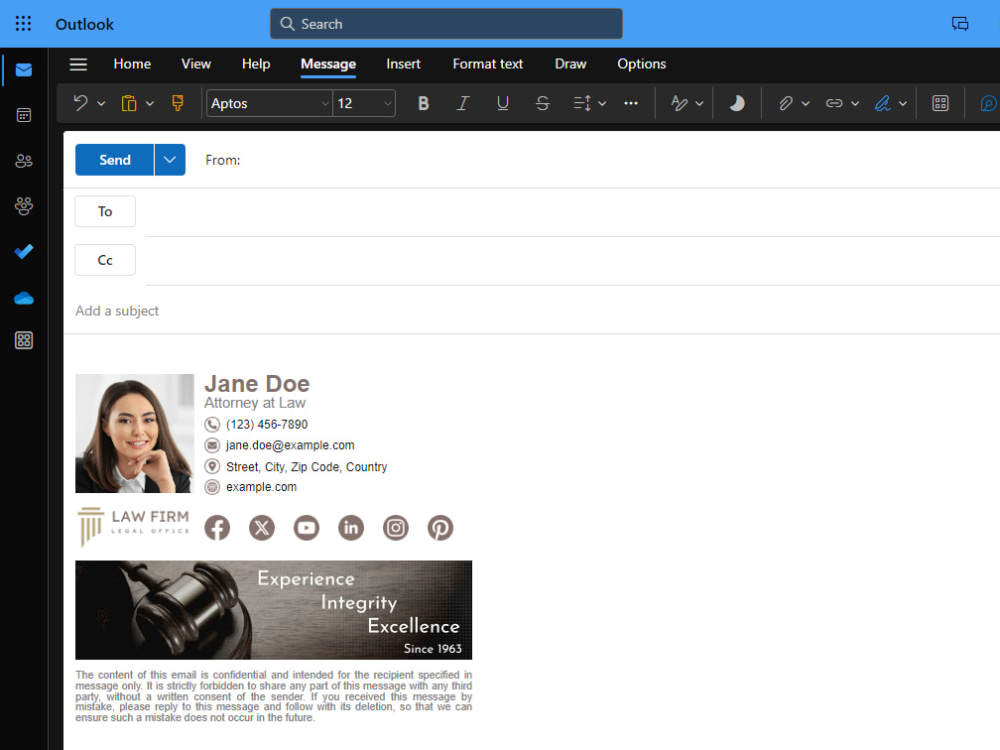Viewport: 1000px width, 750px height.
Task: Apply the Format Painter
Action: pyautogui.click(x=177, y=103)
